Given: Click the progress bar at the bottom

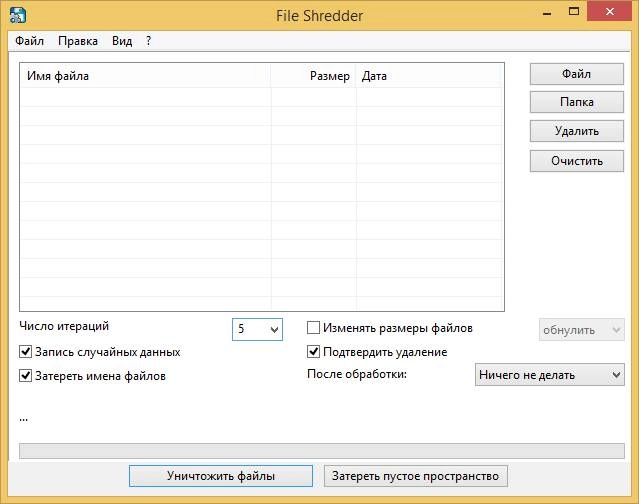Looking at the screenshot, I should 322,451.
